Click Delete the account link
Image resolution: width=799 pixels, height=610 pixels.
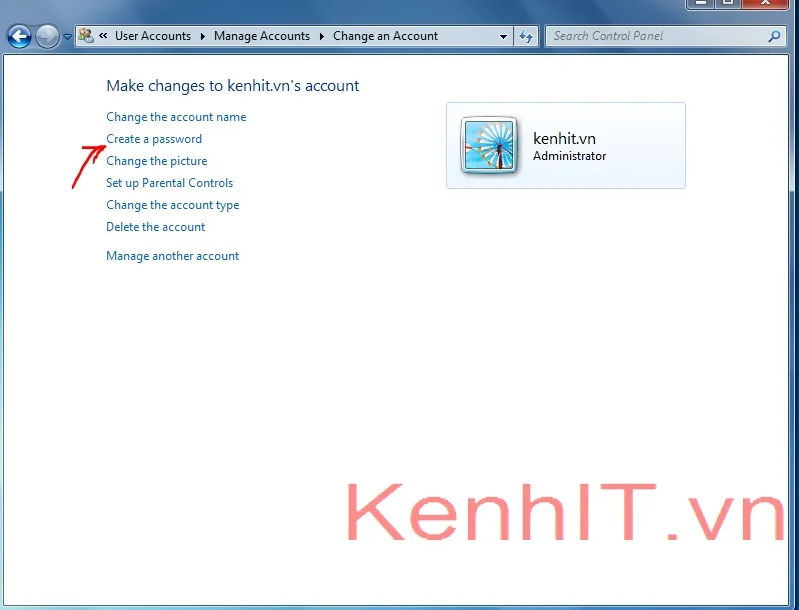156,227
